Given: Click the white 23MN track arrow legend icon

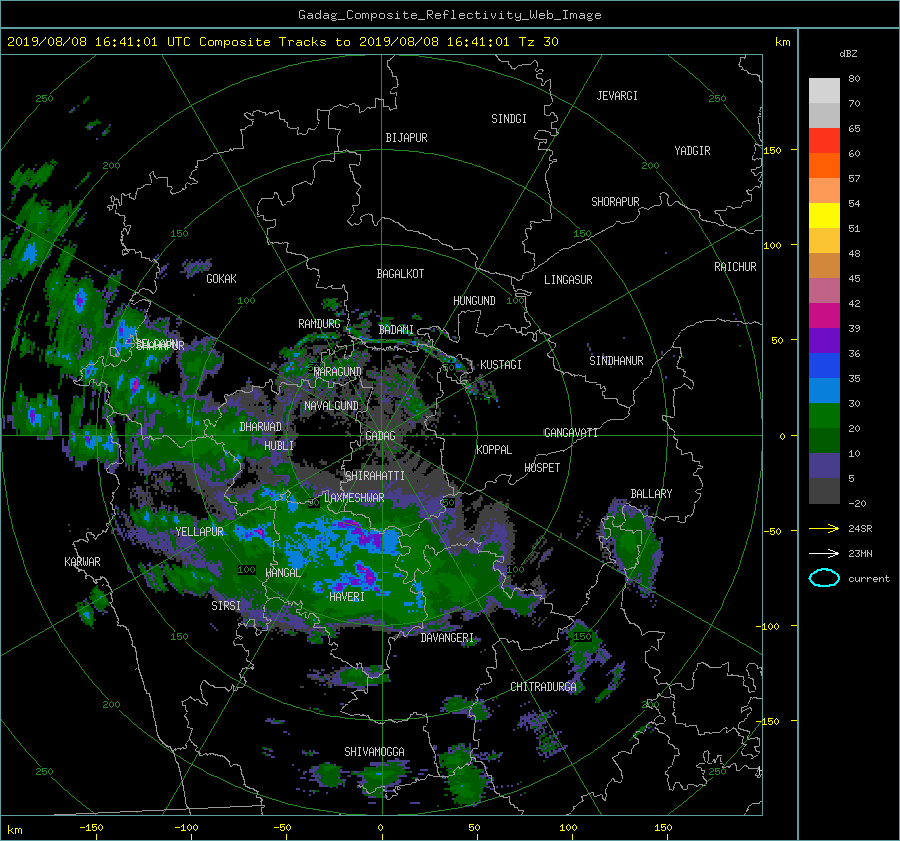Looking at the screenshot, I should point(824,553).
